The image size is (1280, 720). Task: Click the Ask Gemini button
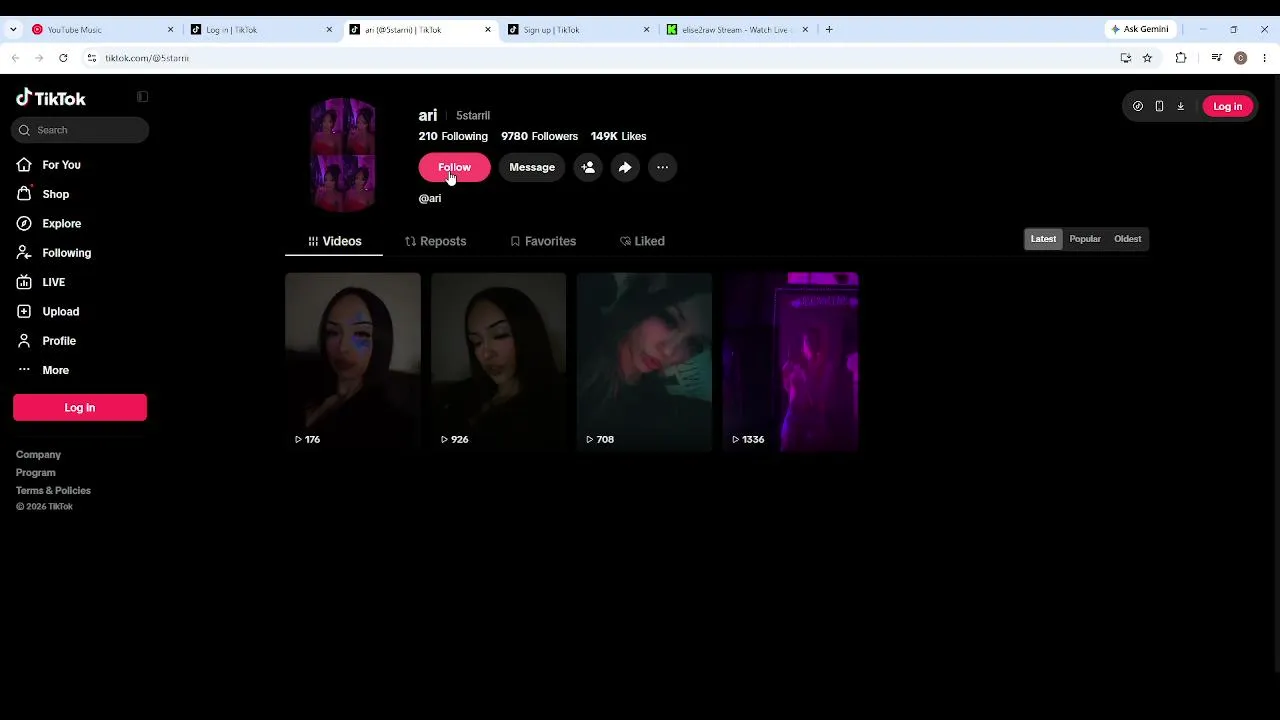(1140, 30)
